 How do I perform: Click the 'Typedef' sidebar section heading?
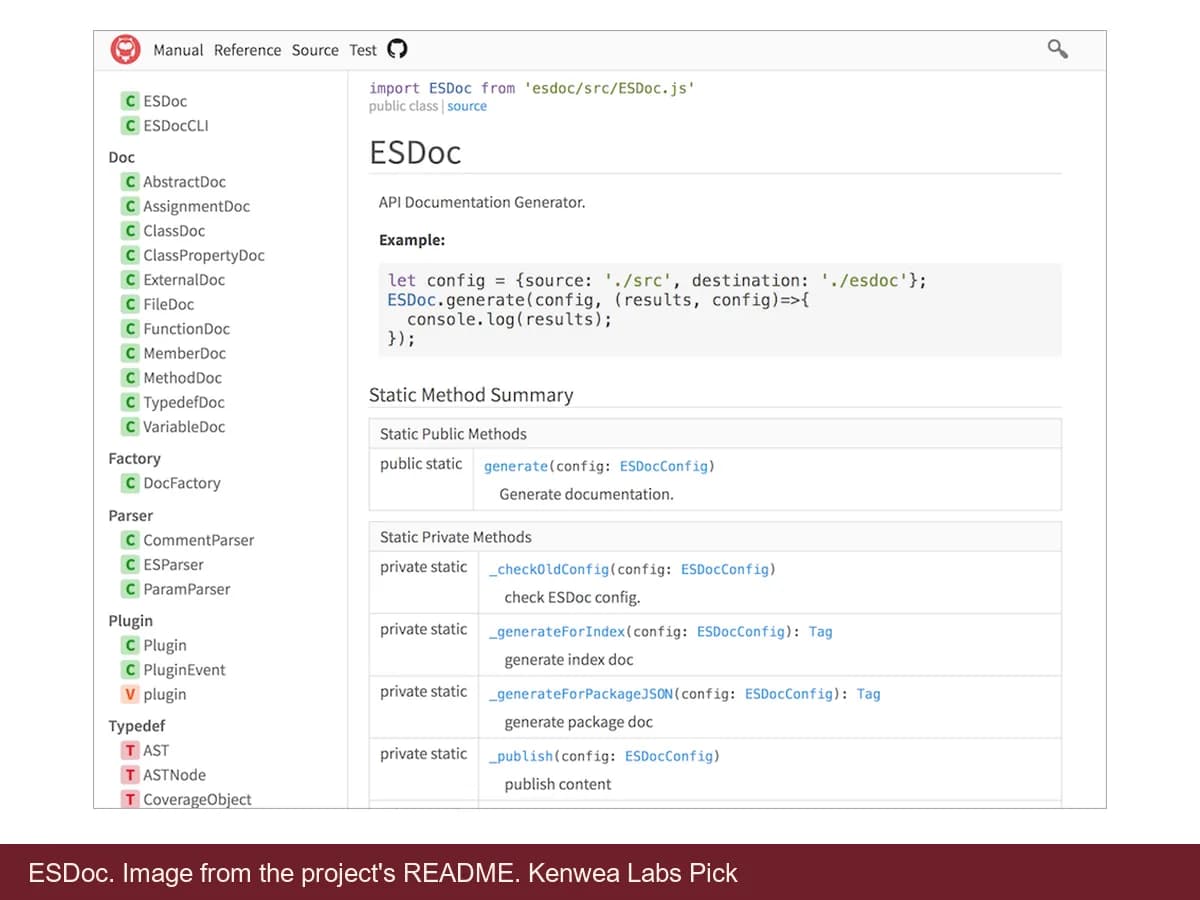tap(137, 726)
